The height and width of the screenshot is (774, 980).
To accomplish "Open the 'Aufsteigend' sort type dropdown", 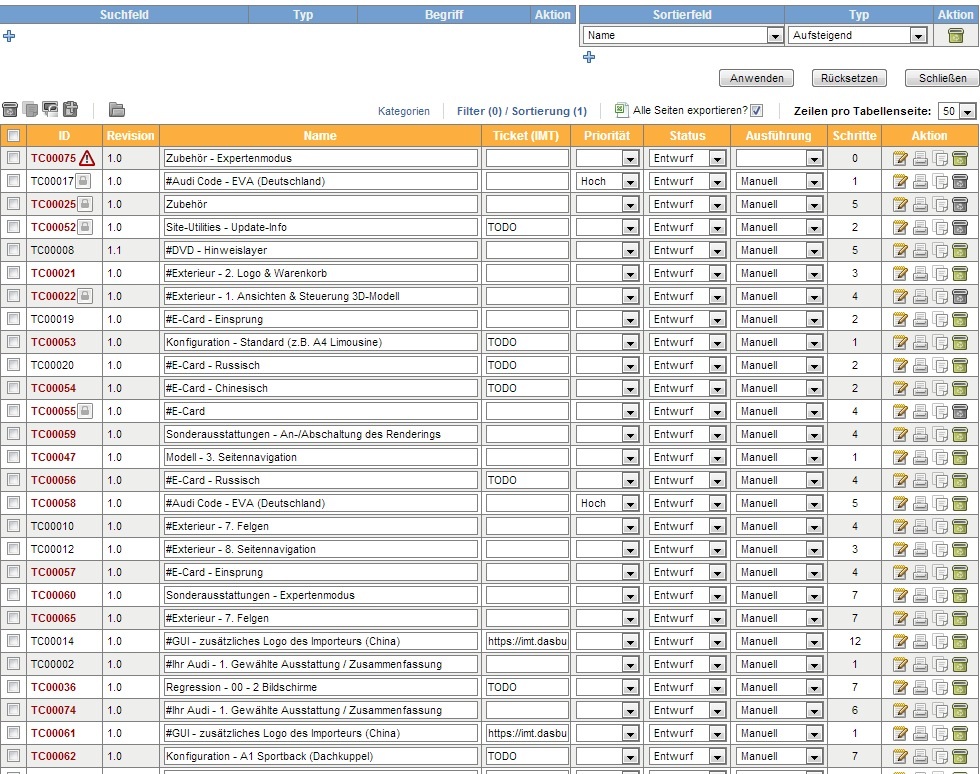I will 918,36.
